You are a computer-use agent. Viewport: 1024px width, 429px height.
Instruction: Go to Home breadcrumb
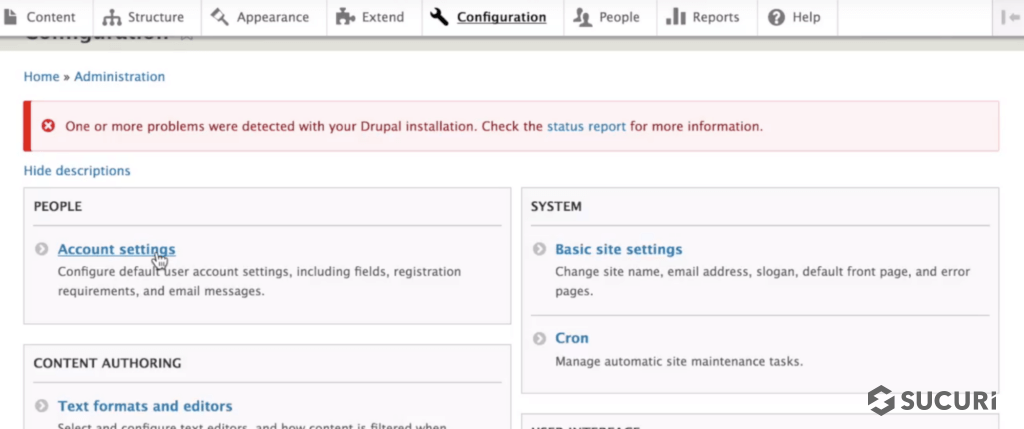coord(41,77)
